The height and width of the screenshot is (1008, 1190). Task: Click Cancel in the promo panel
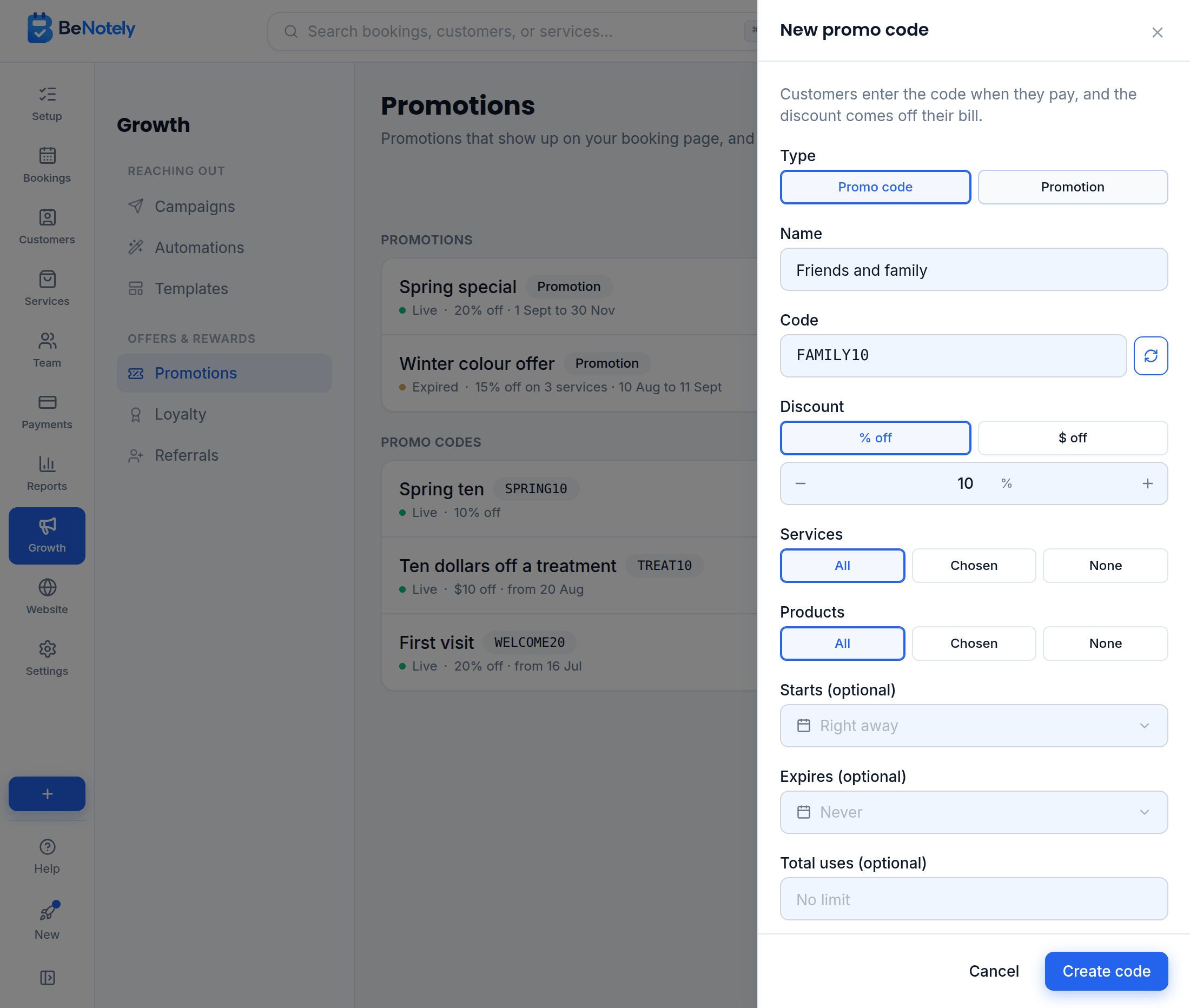click(x=994, y=971)
